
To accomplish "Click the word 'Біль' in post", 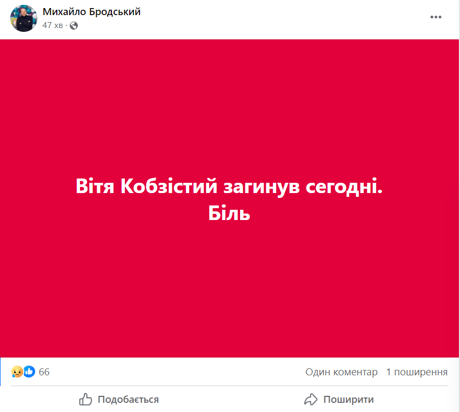I will click(229, 213).
